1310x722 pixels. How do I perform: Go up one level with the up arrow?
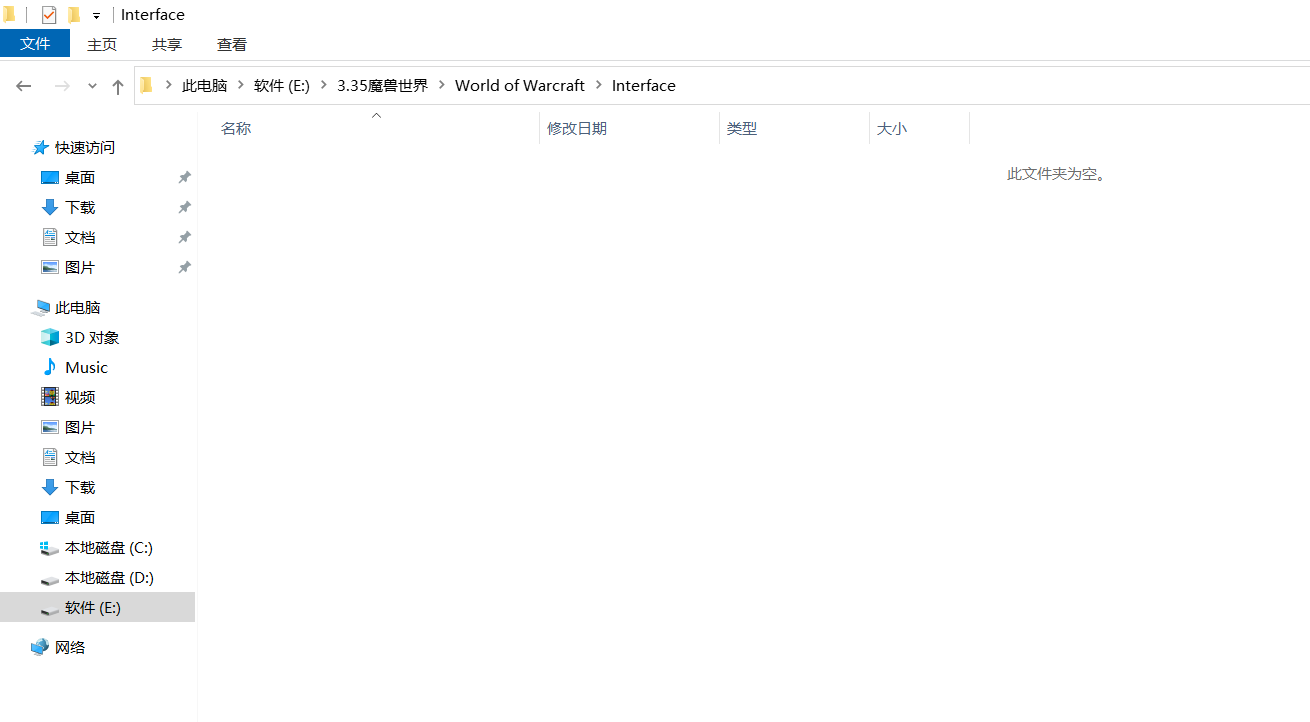pyautogui.click(x=117, y=86)
